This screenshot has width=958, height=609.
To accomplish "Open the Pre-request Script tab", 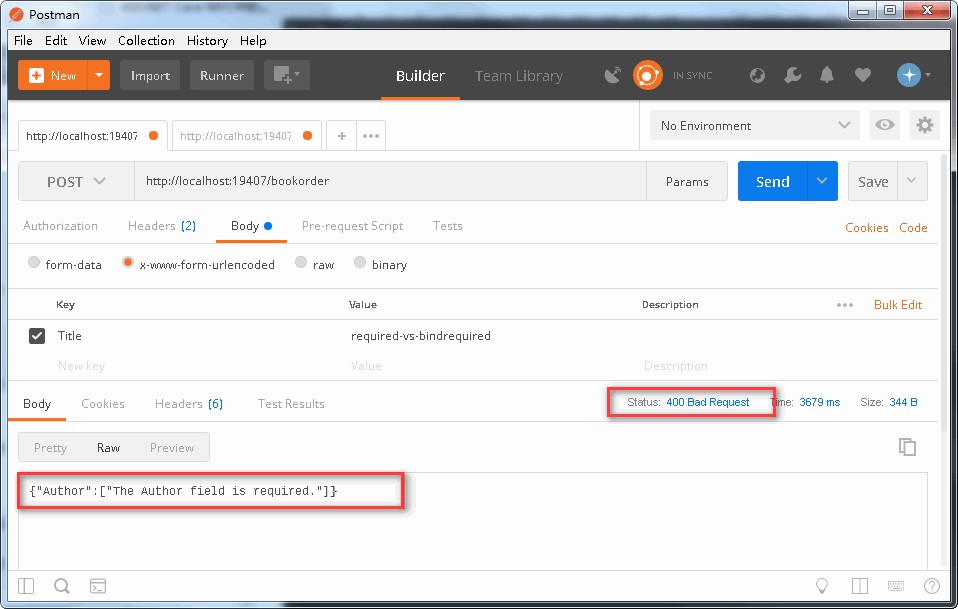I will [353, 226].
